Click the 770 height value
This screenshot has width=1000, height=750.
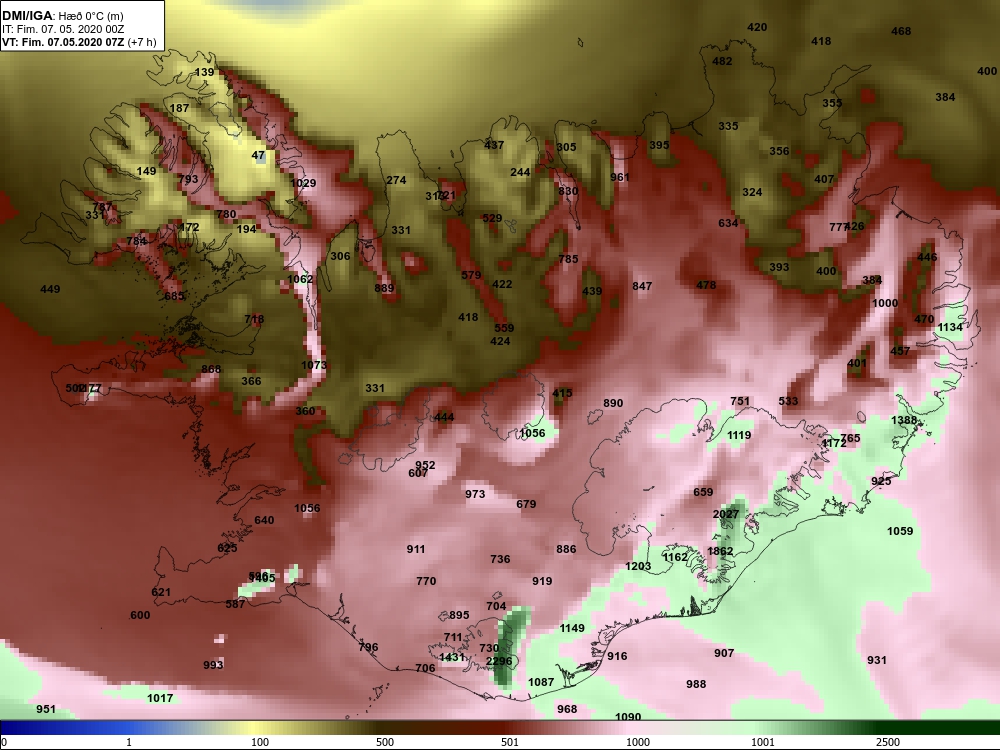[x=426, y=581]
